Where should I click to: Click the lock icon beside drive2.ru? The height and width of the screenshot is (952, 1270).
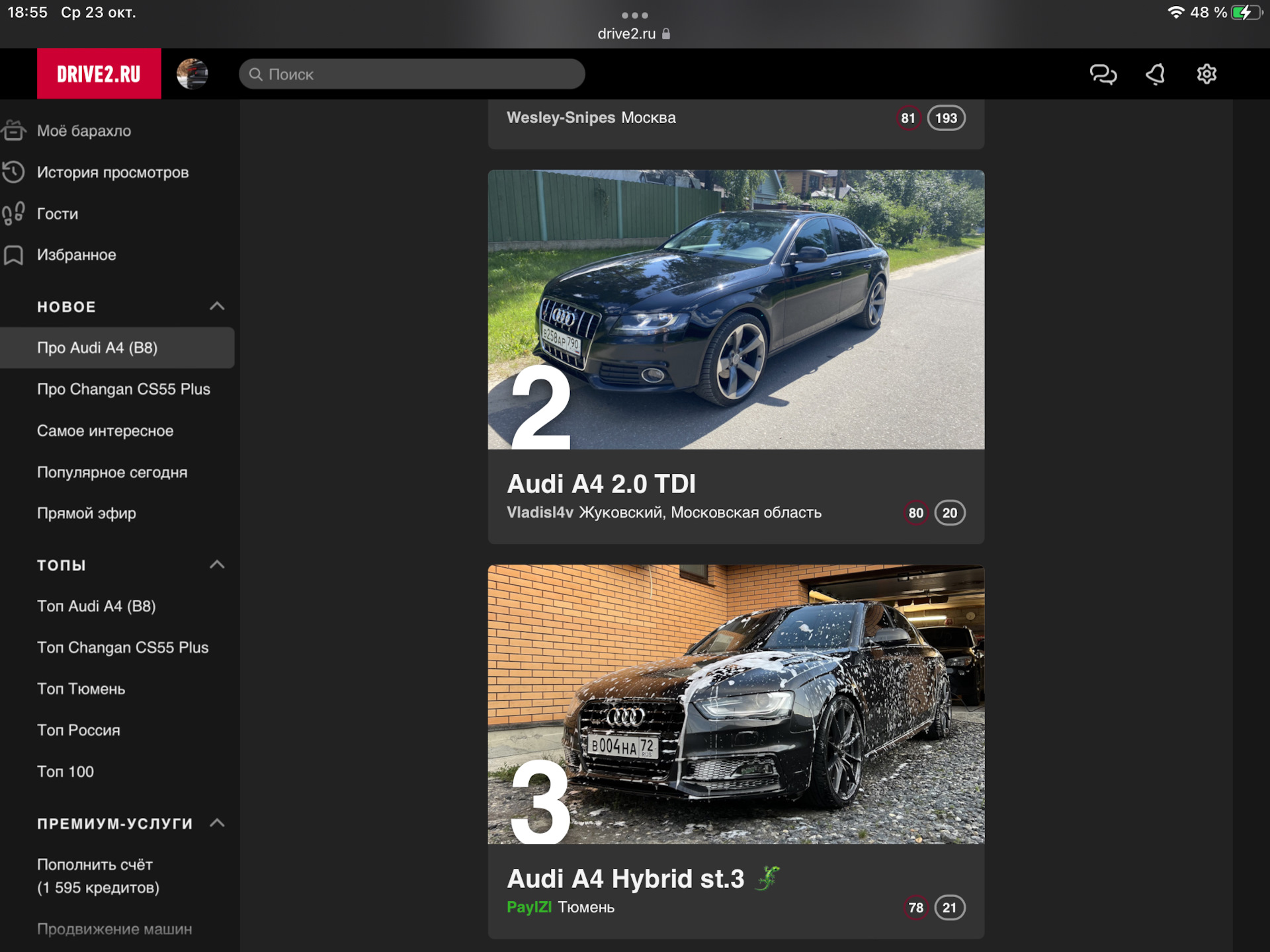[666, 33]
